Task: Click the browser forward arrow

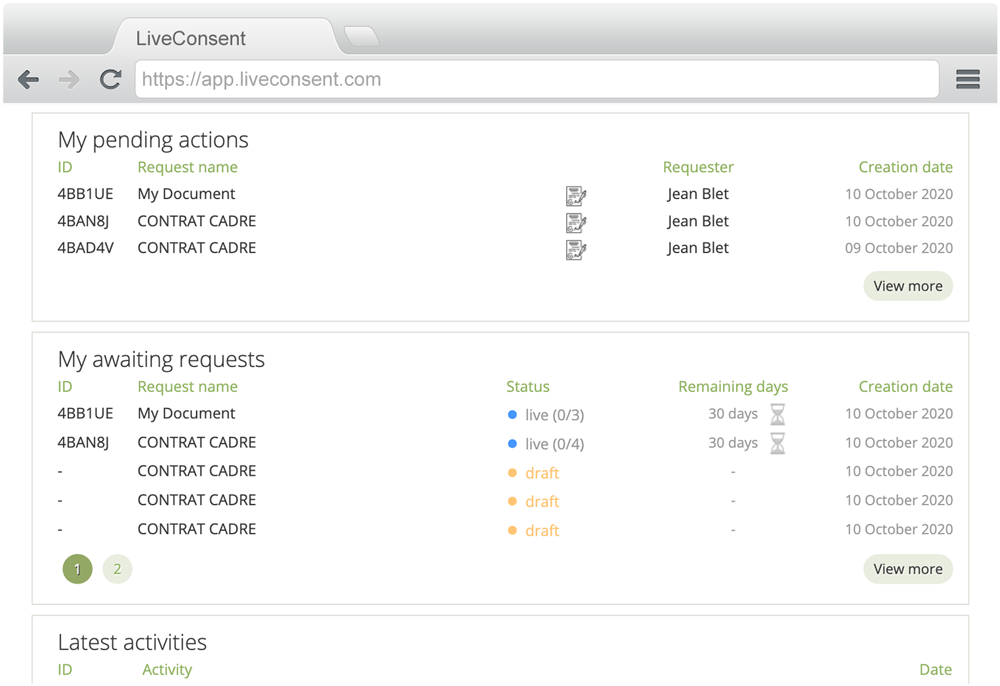Action: [x=69, y=80]
